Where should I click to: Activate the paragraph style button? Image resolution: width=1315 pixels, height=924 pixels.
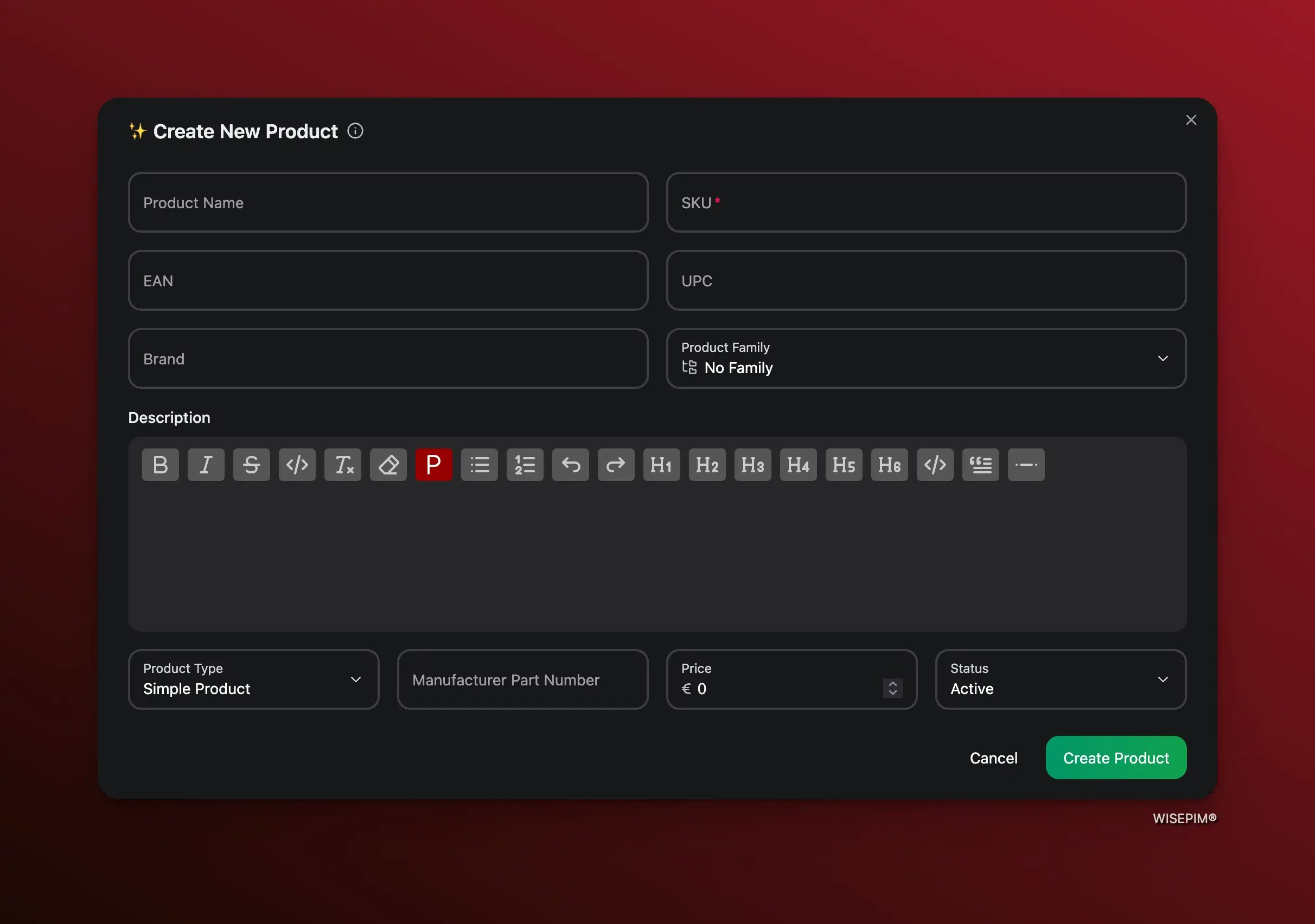coord(433,465)
